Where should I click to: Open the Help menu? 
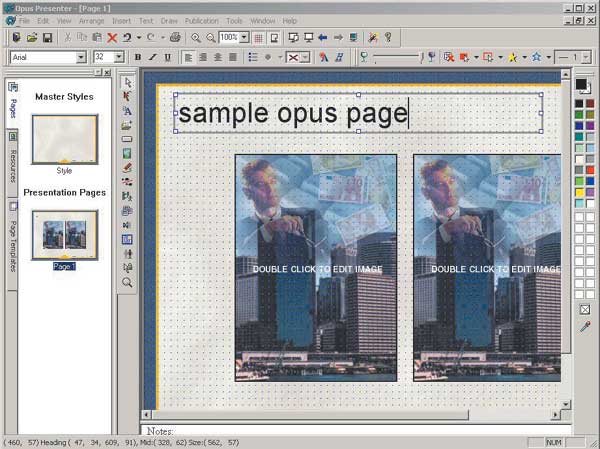[x=290, y=21]
